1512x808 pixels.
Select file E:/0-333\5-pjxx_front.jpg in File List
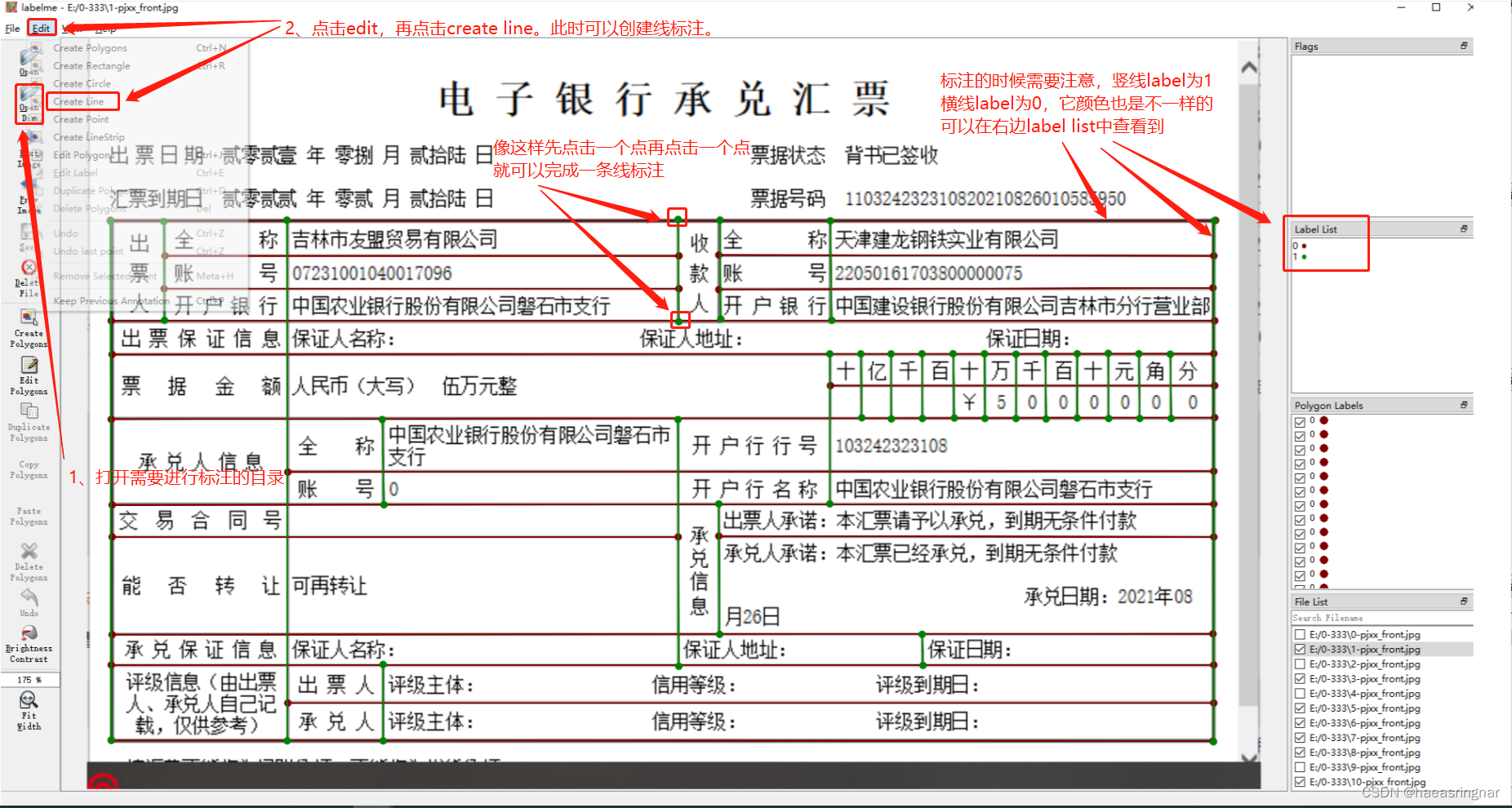point(1365,708)
